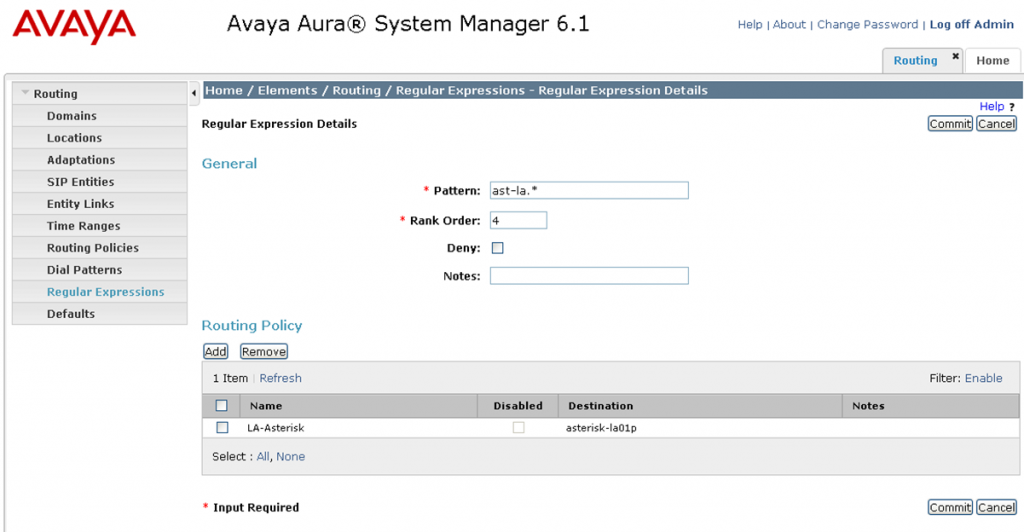This screenshot has height=532, width=1024.
Task: Click Log off Admin
Action: click(x=971, y=24)
